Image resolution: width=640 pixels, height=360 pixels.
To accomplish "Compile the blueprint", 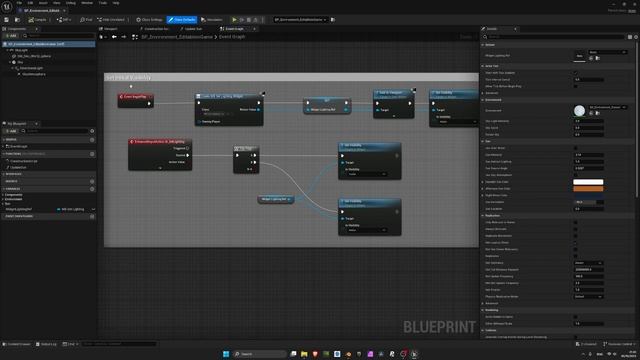I will pos(38,20).
